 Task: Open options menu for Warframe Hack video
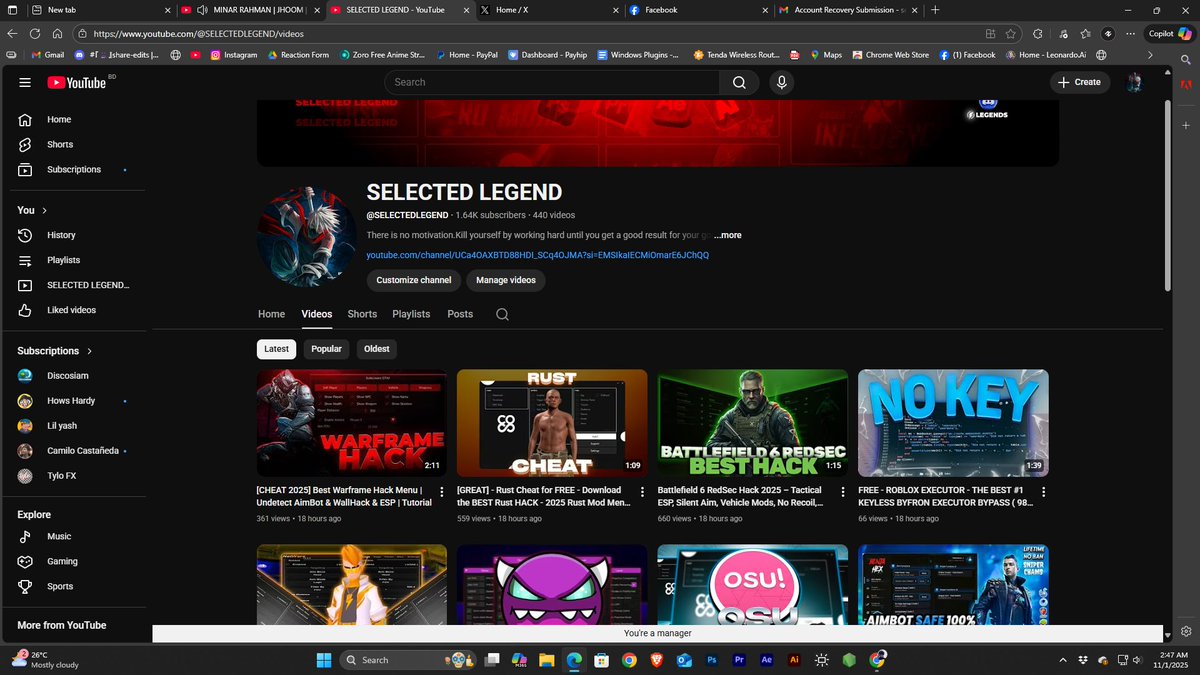point(443,492)
